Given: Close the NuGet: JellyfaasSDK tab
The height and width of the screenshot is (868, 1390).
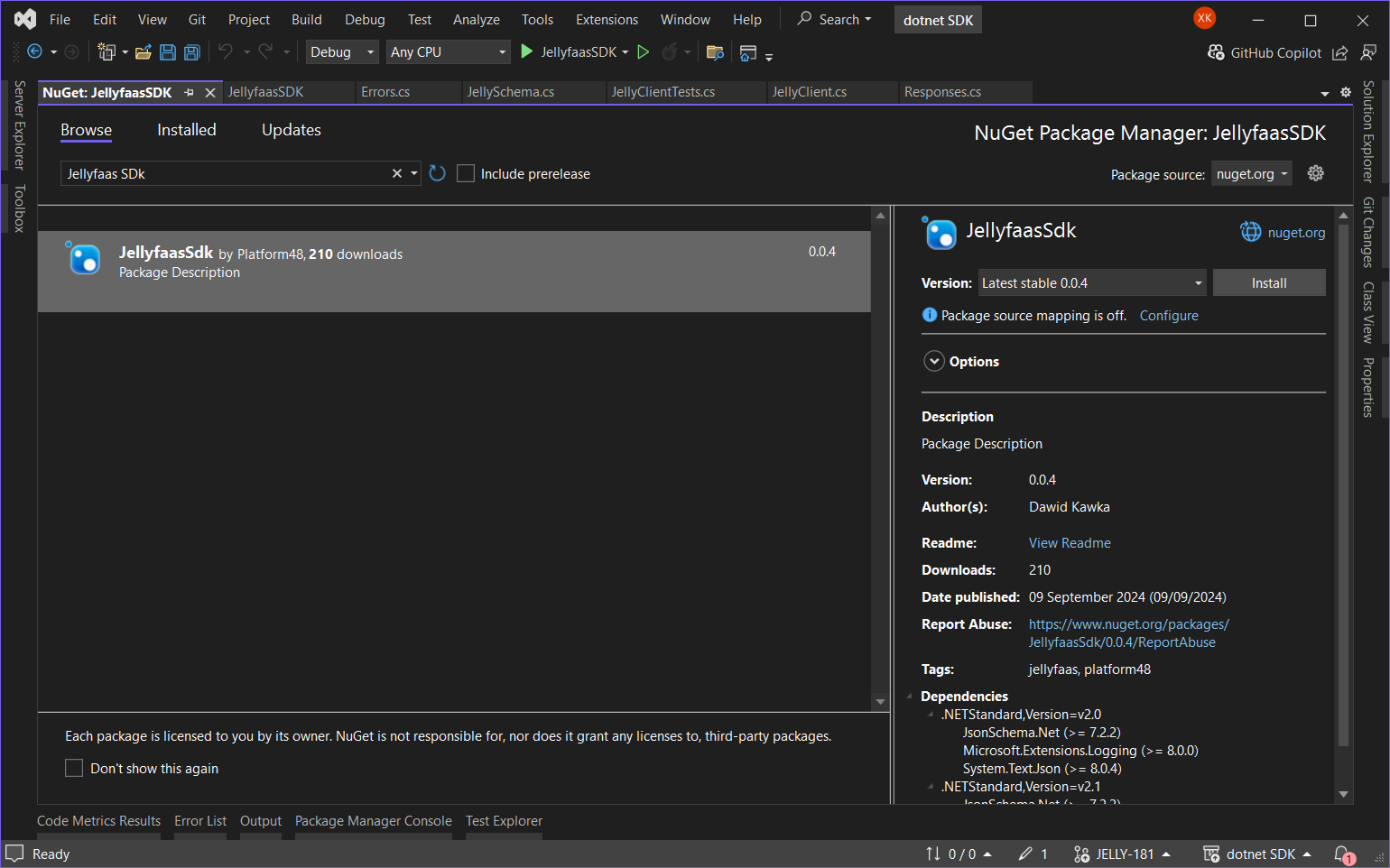Looking at the screenshot, I should (210, 92).
